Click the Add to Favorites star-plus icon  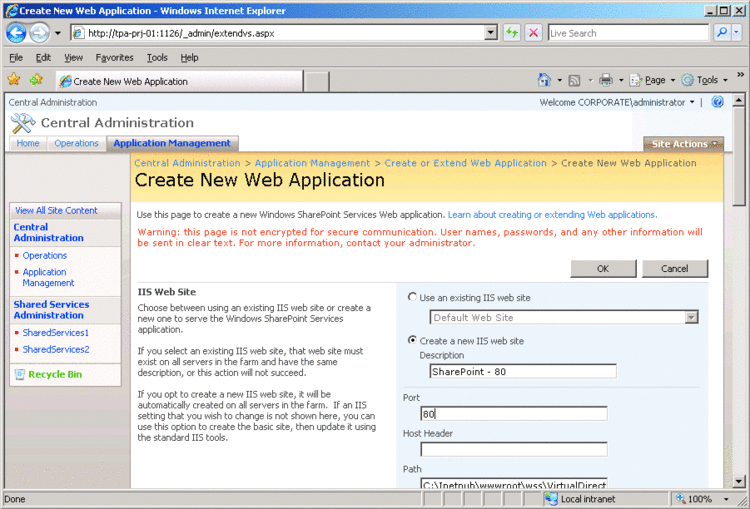(36, 79)
